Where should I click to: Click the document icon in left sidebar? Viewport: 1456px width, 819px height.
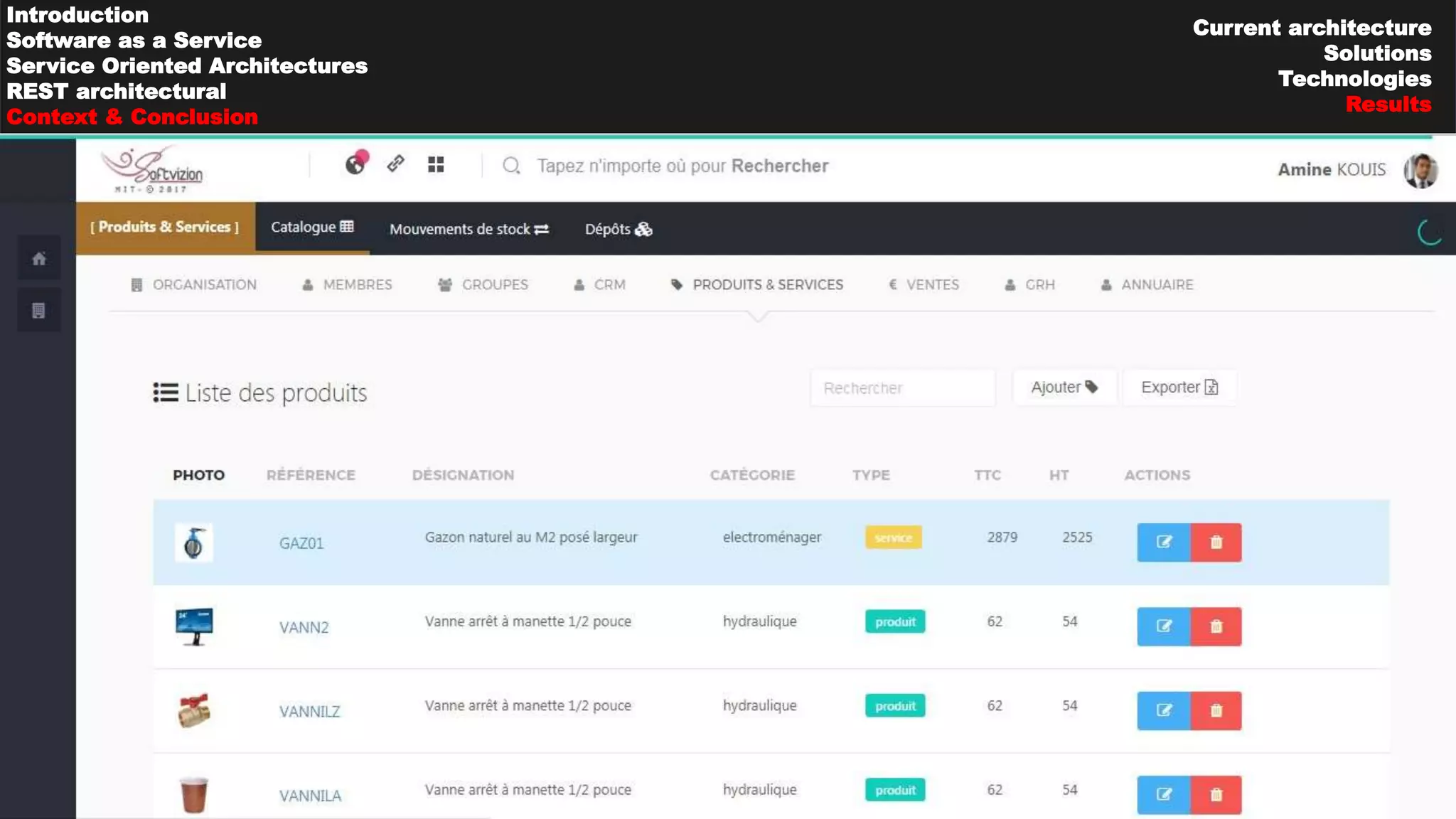[39, 311]
